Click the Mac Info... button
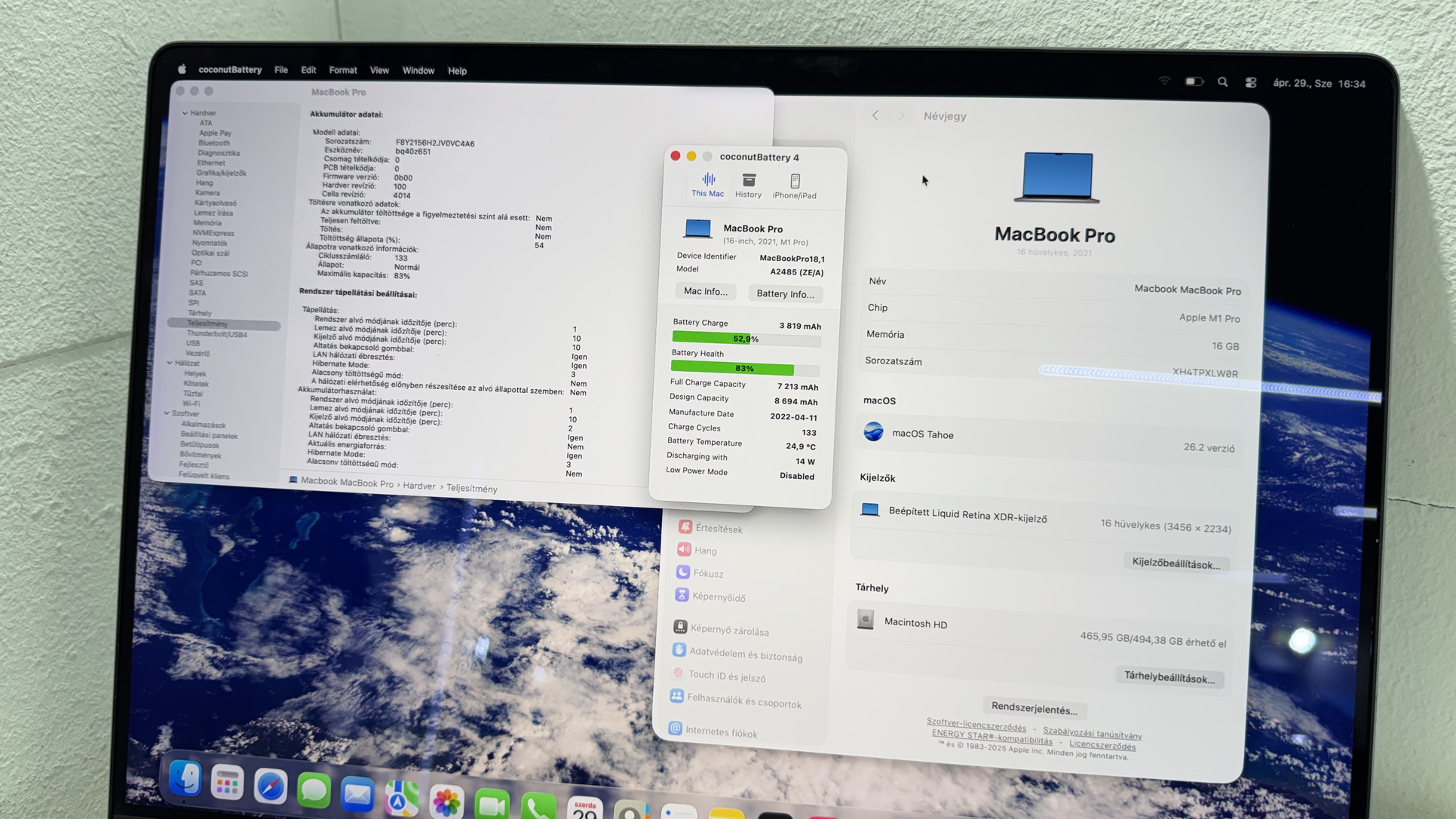 705,292
